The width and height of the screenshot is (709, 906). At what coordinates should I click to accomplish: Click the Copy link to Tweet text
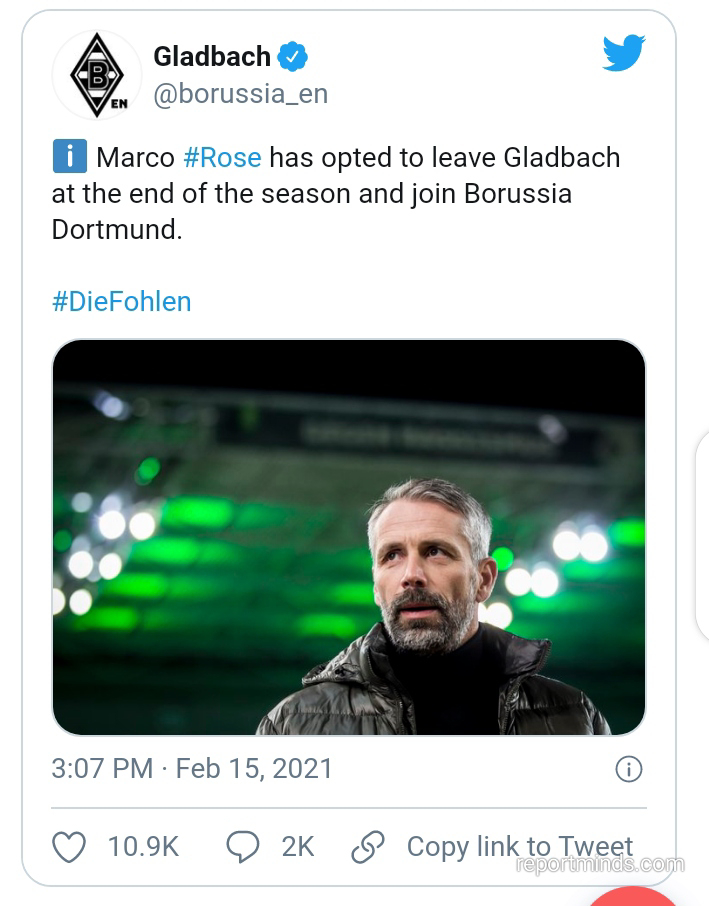(519, 847)
